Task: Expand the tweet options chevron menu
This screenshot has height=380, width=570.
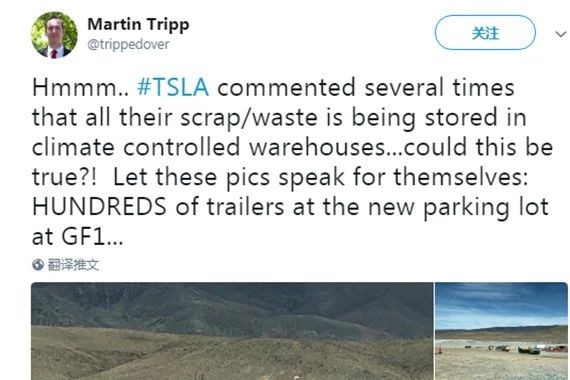Action: tap(561, 35)
